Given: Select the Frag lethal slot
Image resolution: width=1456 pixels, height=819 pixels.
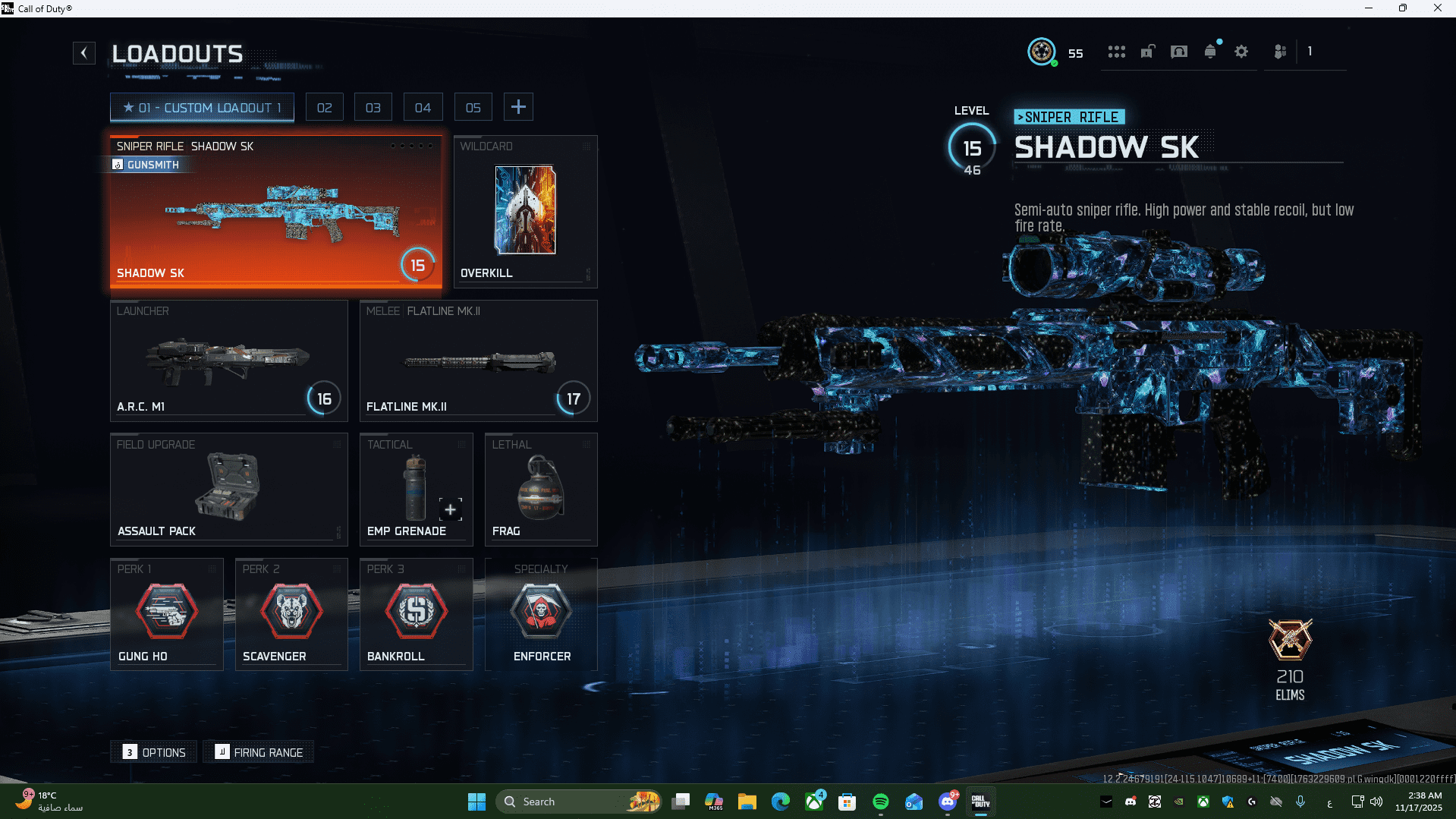Looking at the screenshot, I should 540,490.
